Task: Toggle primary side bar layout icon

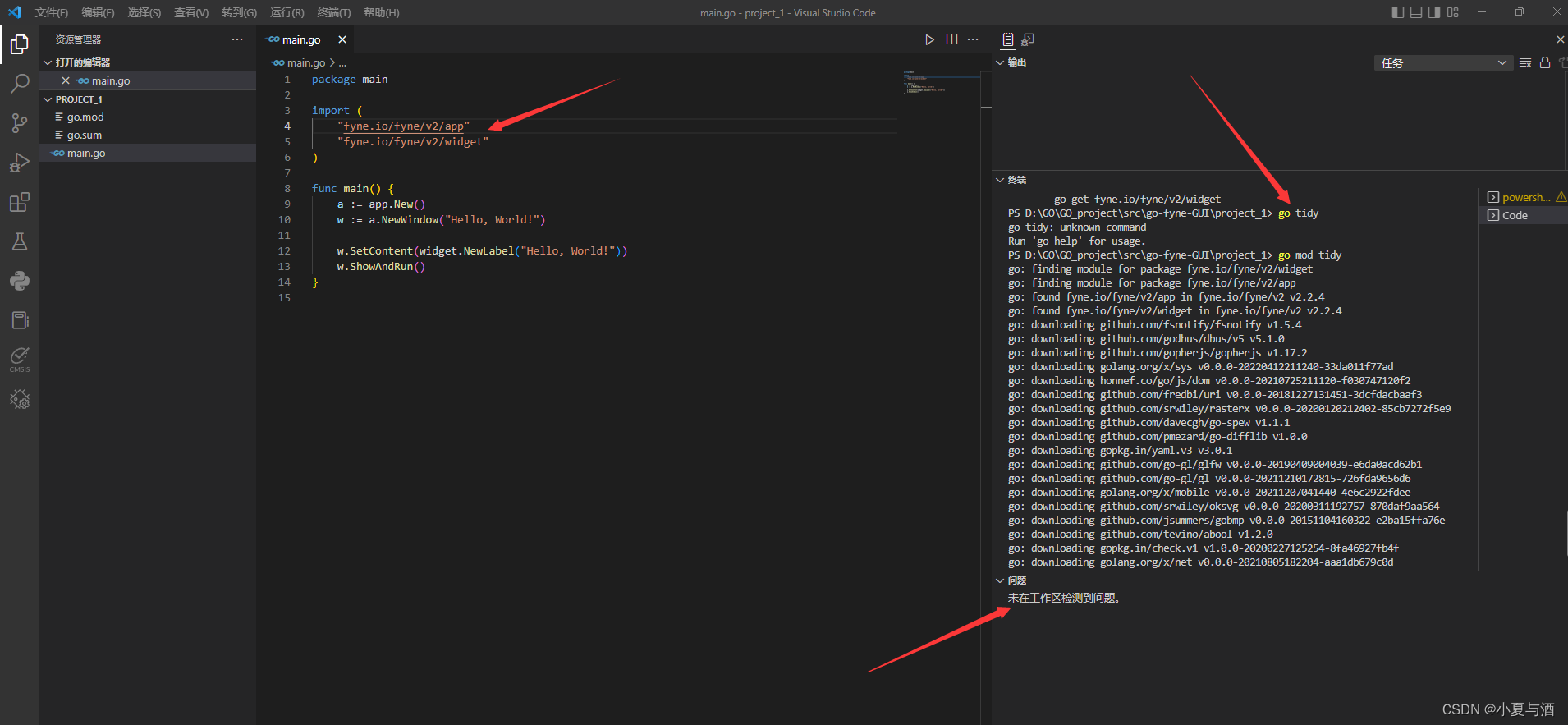Action: pos(1398,12)
